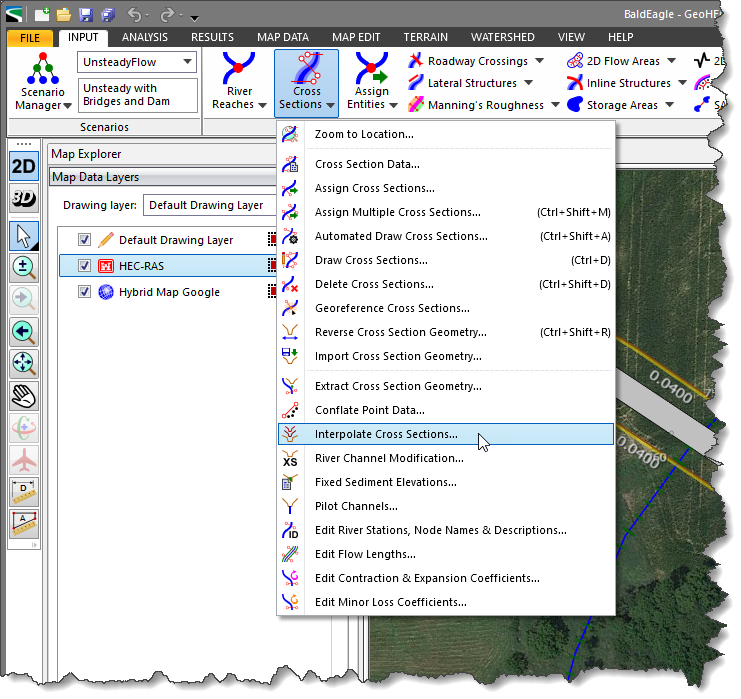Image resolution: width=741 pixels, height=699 pixels.
Task: Collapse the Cross Sections dropdown arrow
Action: click(330, 105)
